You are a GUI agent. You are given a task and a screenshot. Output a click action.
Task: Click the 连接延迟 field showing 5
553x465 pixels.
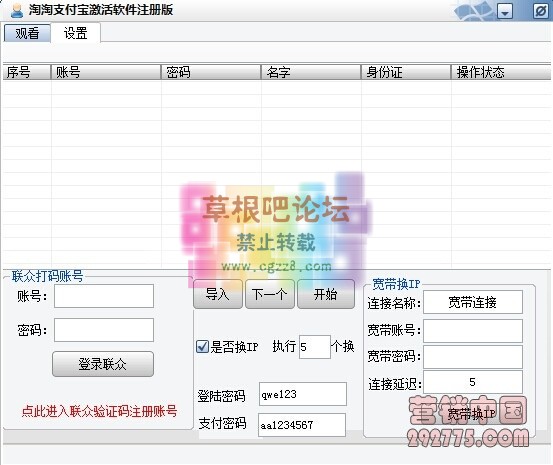point(473,382)
